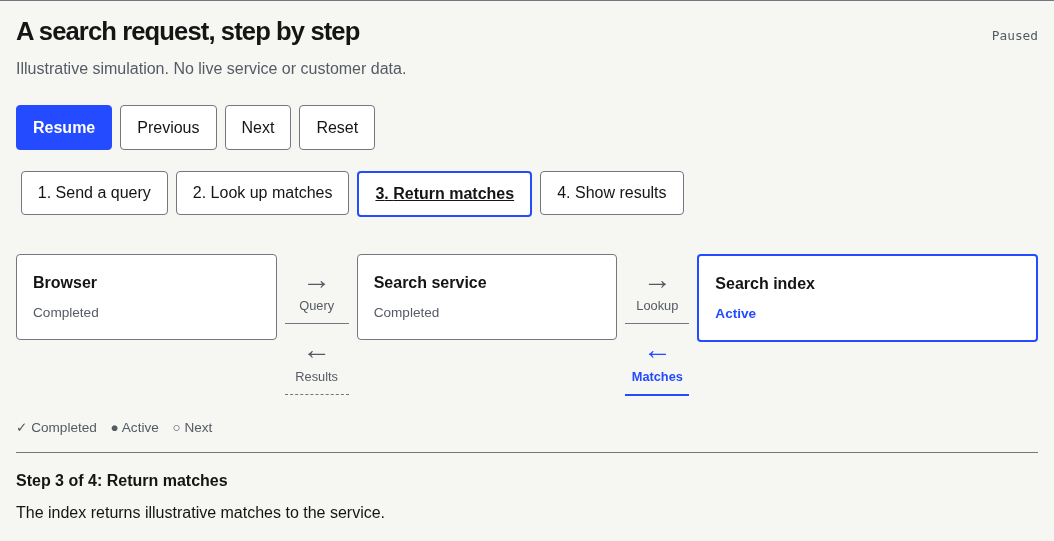The height and width of the screenshot is (541, 1054).
Task: Click 'Completed' status under Browser
Action: (x=66, y=313)
